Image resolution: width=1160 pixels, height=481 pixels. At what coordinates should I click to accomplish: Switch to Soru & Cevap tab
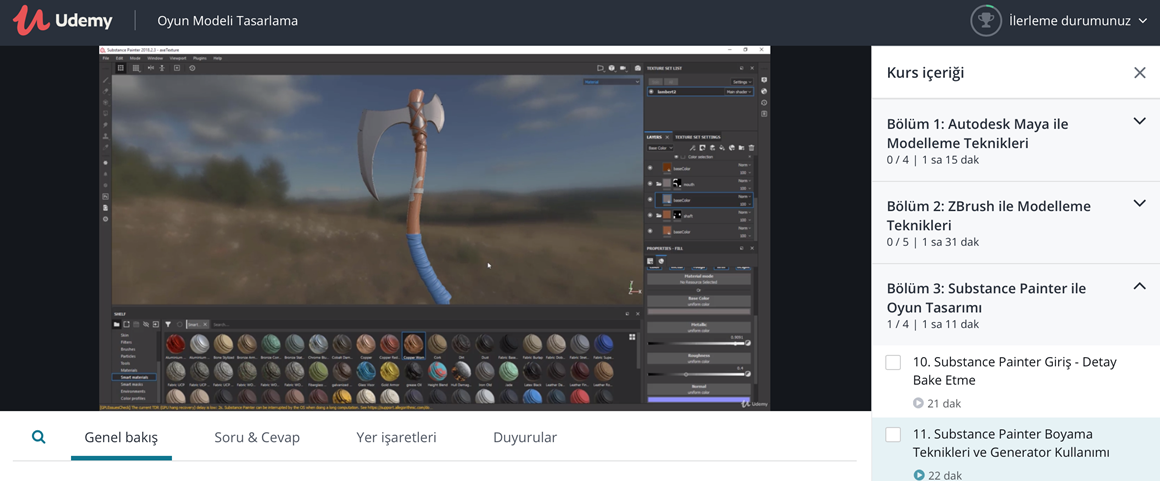coord(257,437)
